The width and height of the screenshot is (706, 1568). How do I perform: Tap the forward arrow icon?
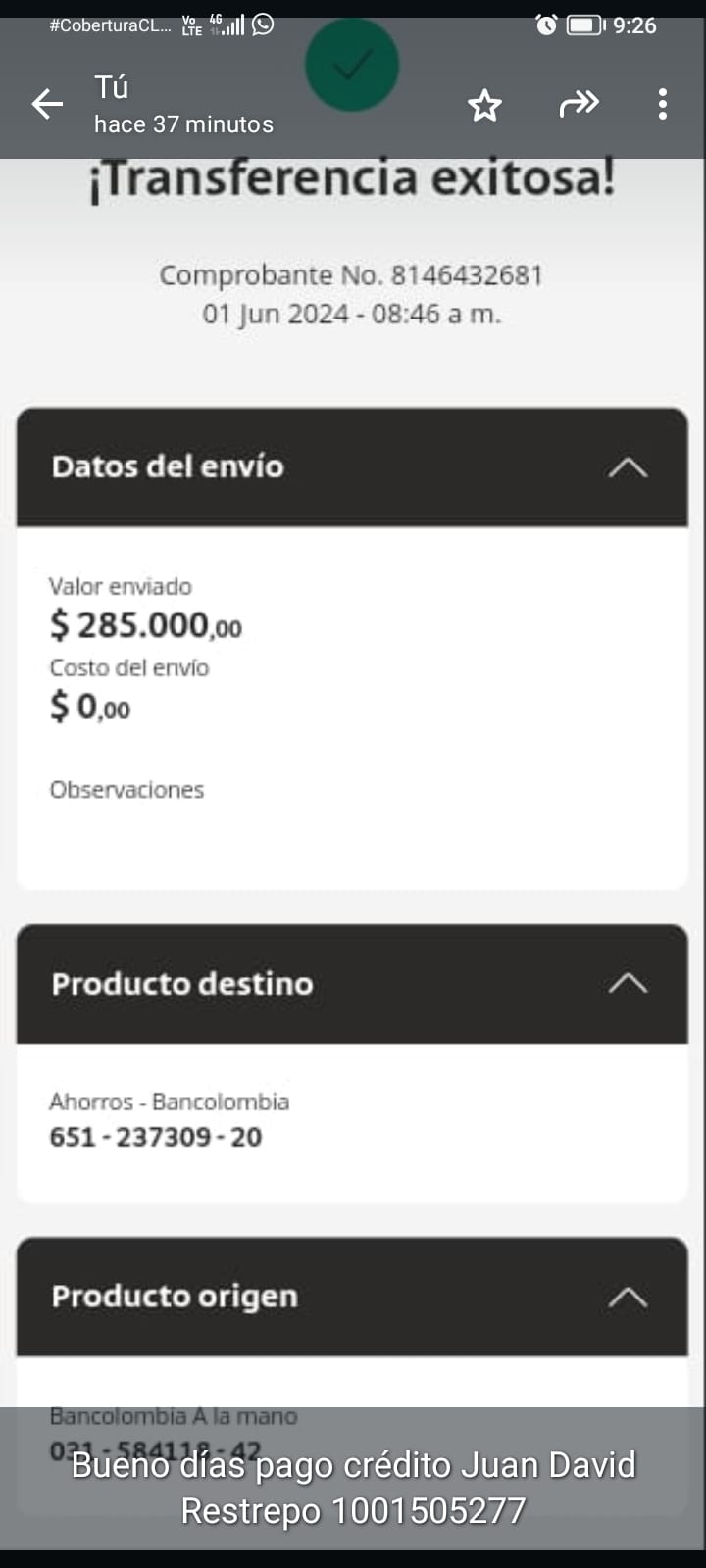[579, 103]
